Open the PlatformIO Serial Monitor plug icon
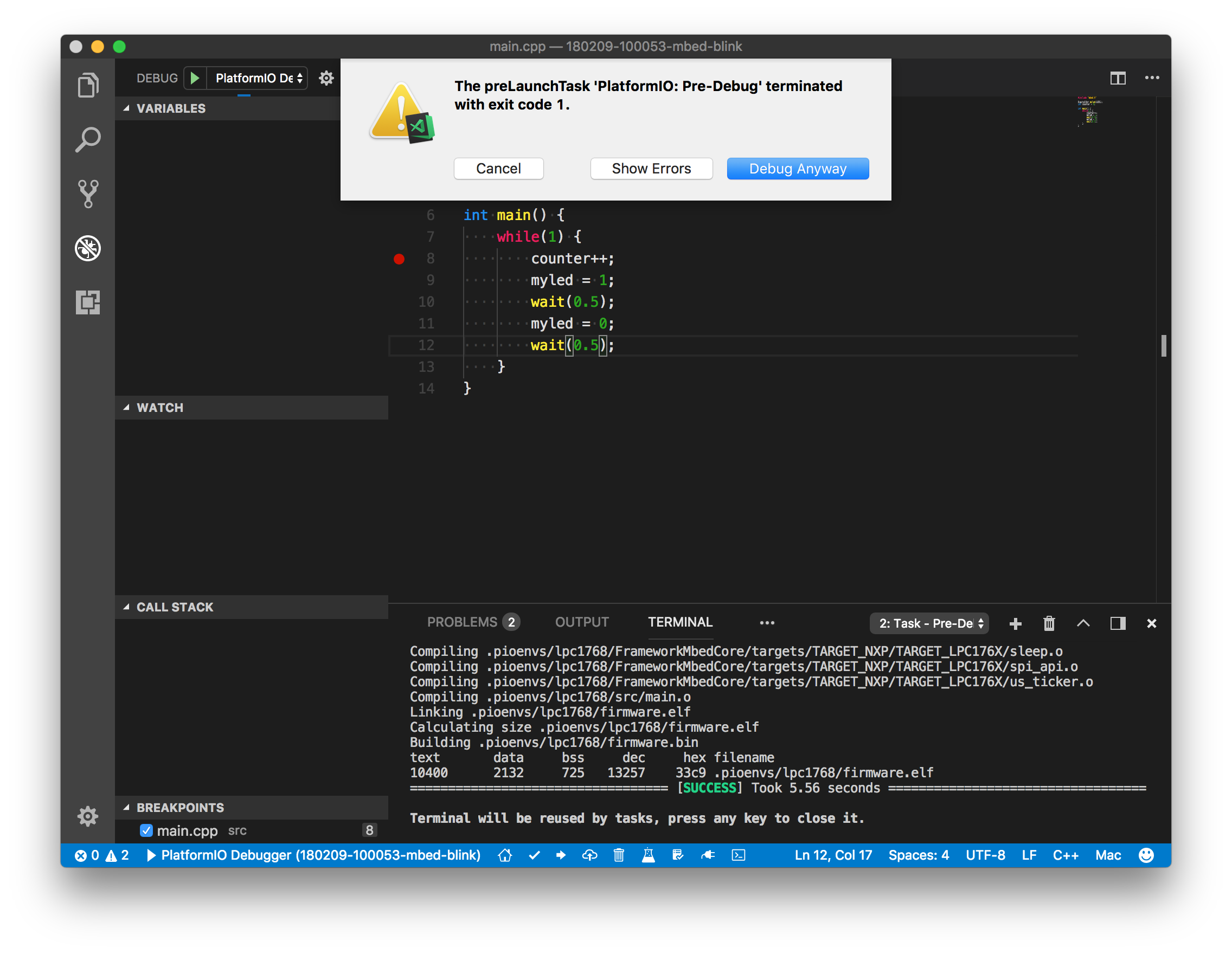This screenshot has height=954, width=1232. pos(709,855)
